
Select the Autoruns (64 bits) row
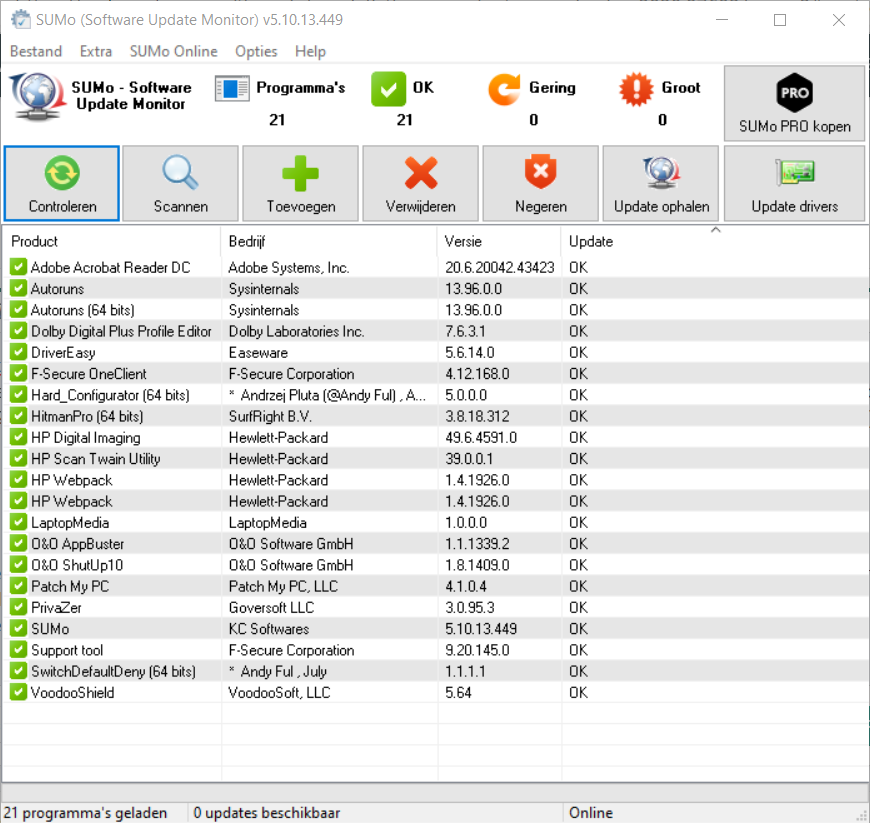point(435,310)
